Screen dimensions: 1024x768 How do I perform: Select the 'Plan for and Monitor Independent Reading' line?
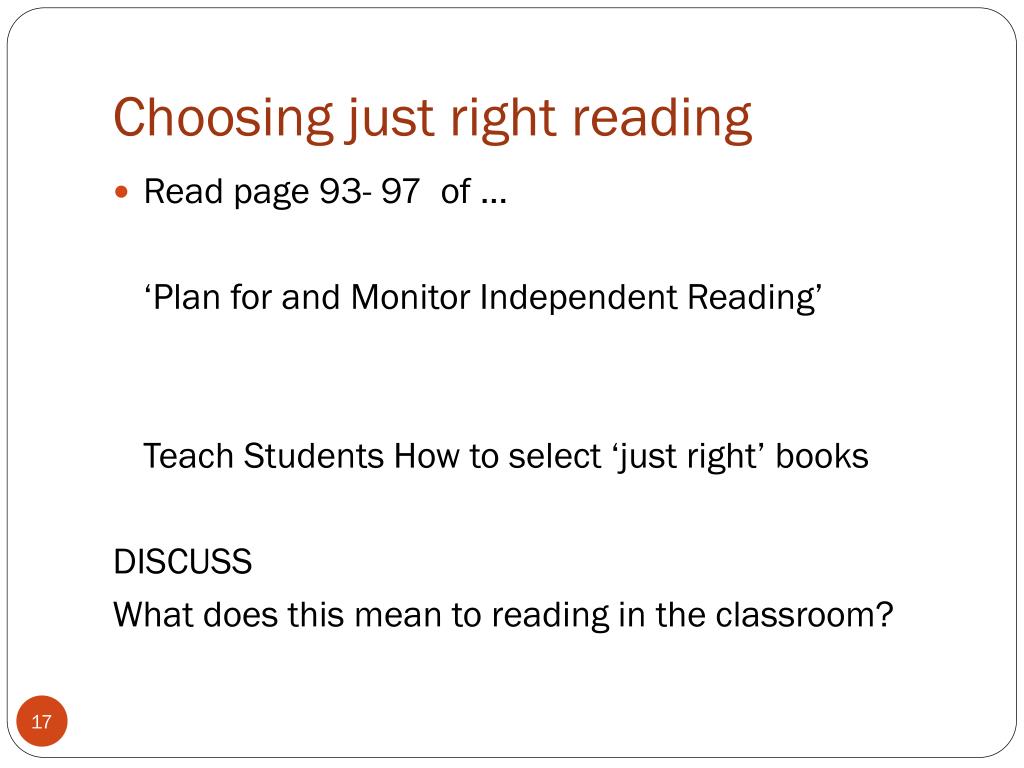pos(483,298)
